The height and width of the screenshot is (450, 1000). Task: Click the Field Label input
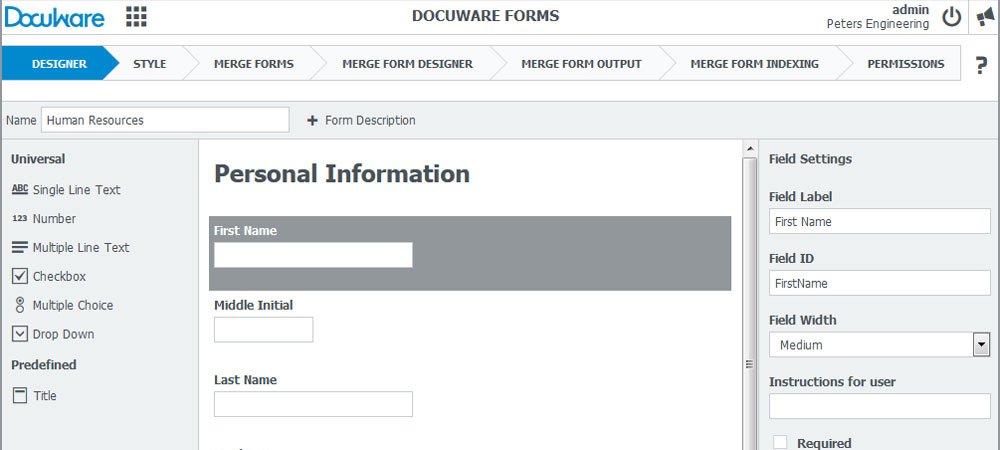879,221
